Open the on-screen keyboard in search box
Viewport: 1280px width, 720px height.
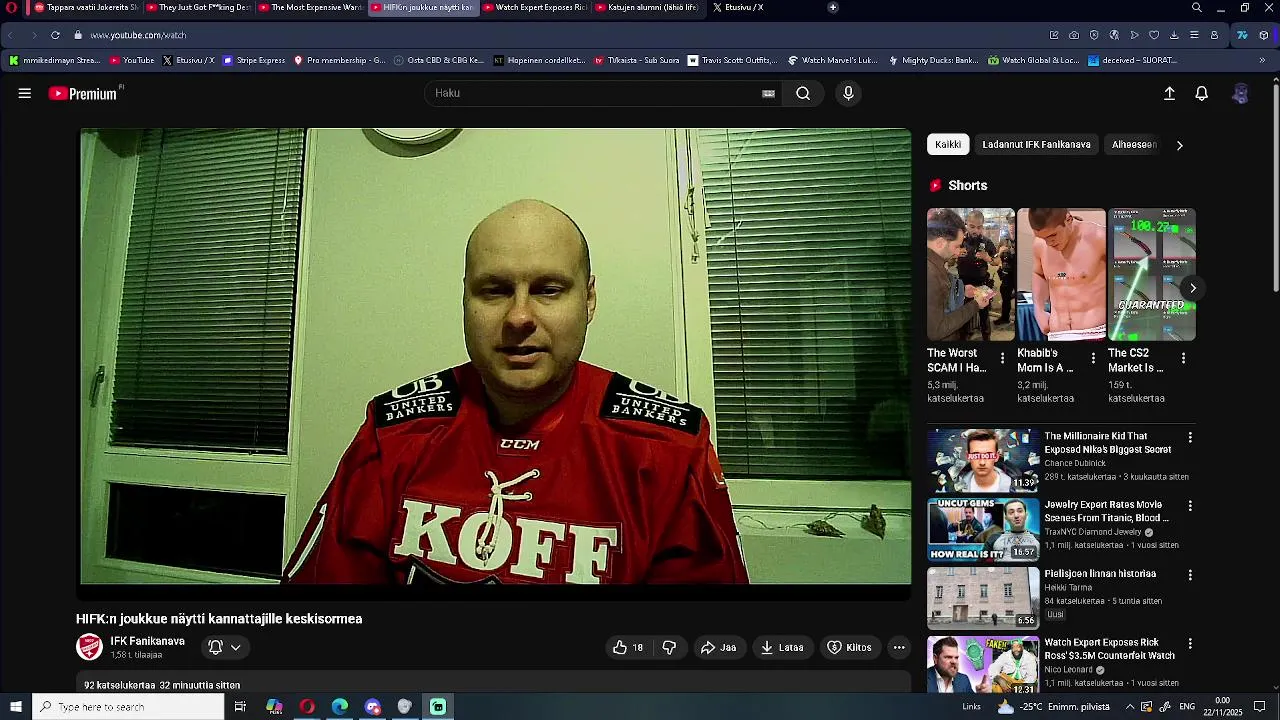768,93
